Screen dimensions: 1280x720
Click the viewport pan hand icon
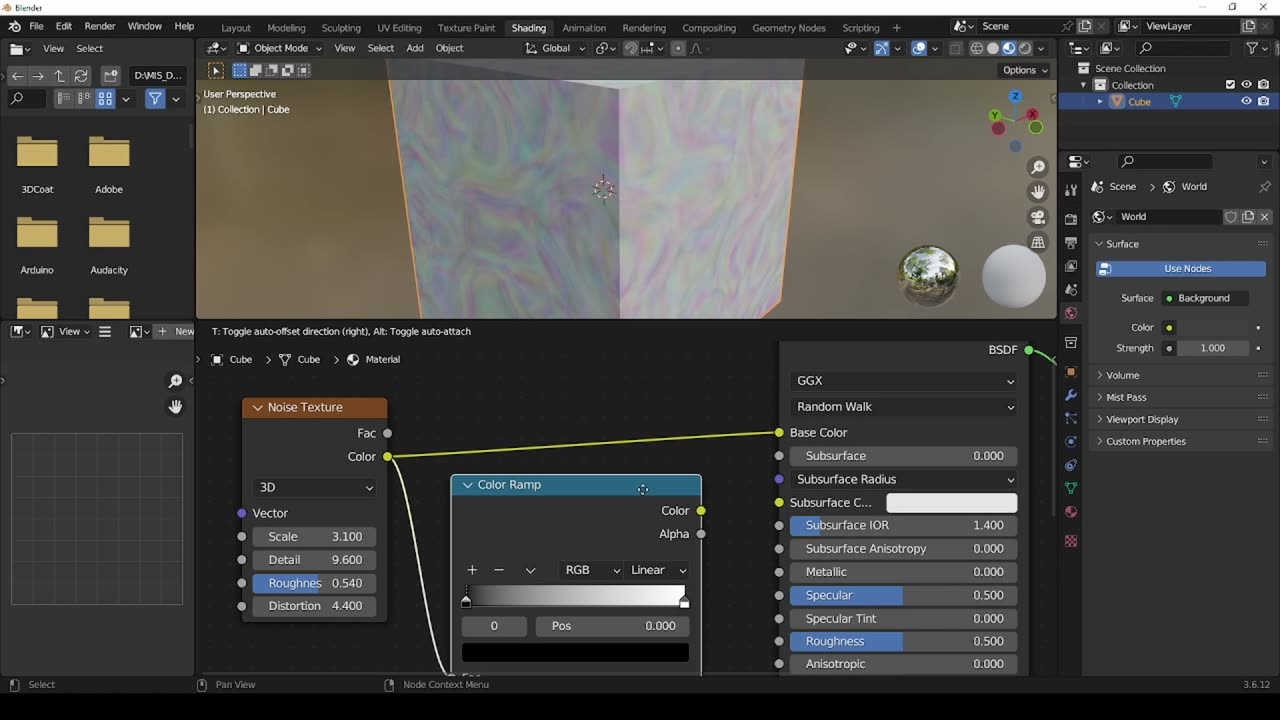coord(1038,192)
